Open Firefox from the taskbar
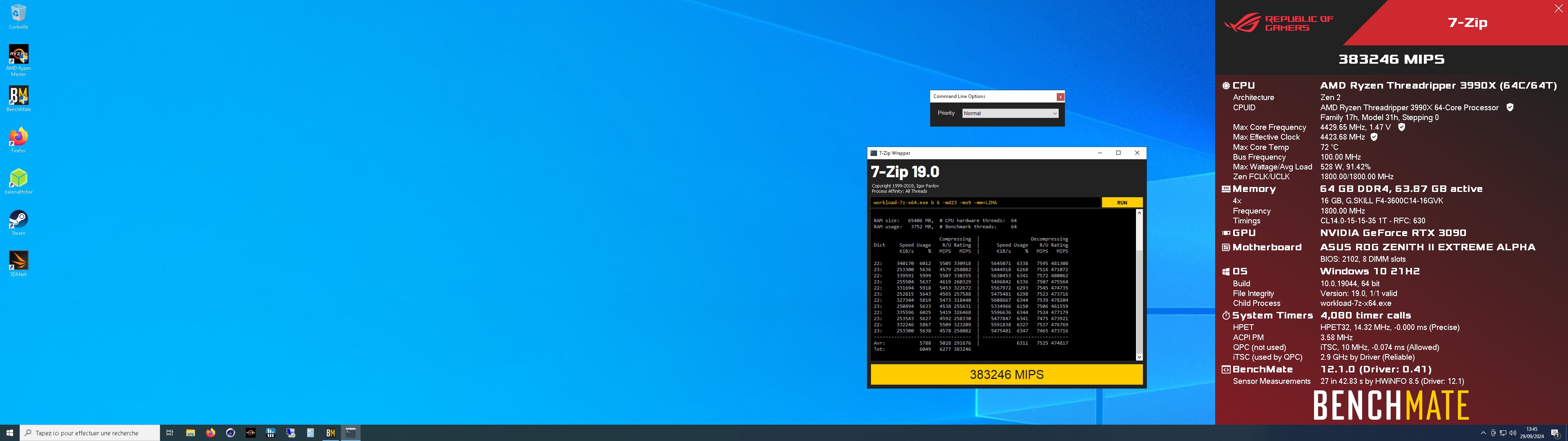 pos(210,432)
